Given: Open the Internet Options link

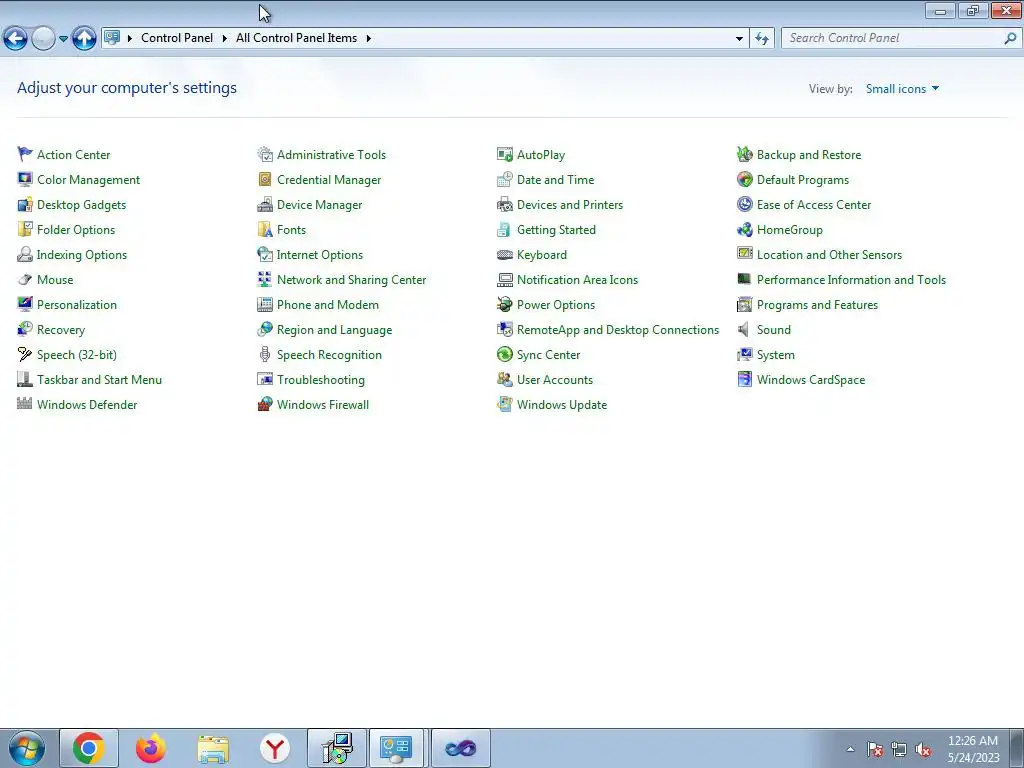Looking at the screenshot, I should coord(320,255).
